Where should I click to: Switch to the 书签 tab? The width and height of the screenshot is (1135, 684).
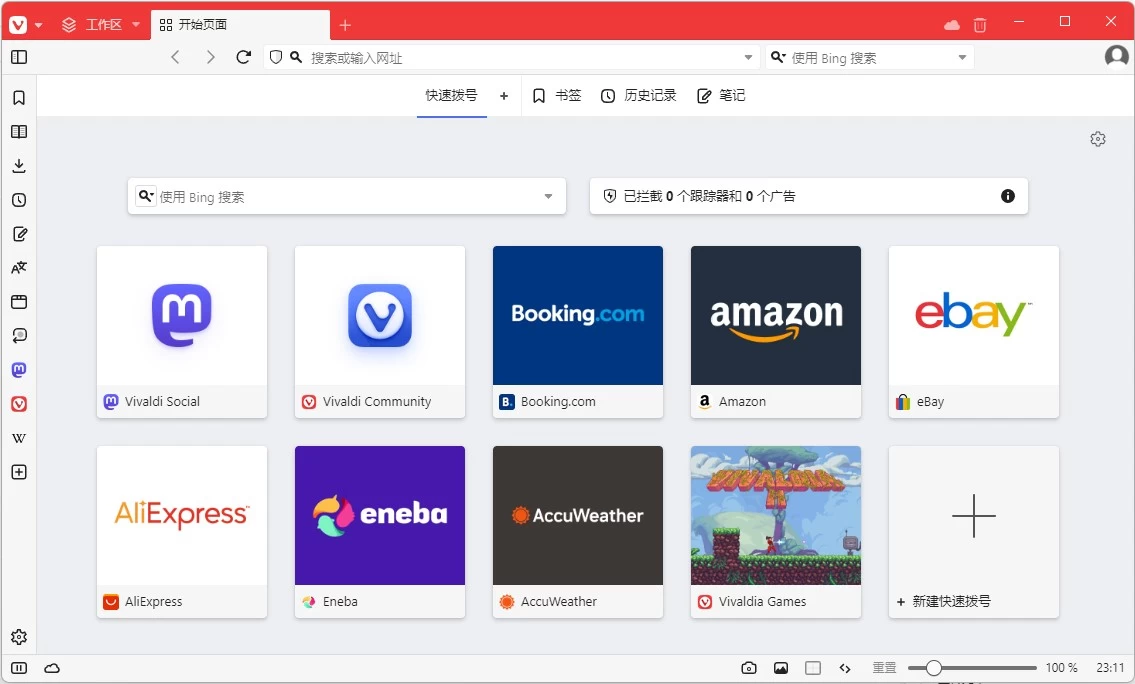coord(557,95)
